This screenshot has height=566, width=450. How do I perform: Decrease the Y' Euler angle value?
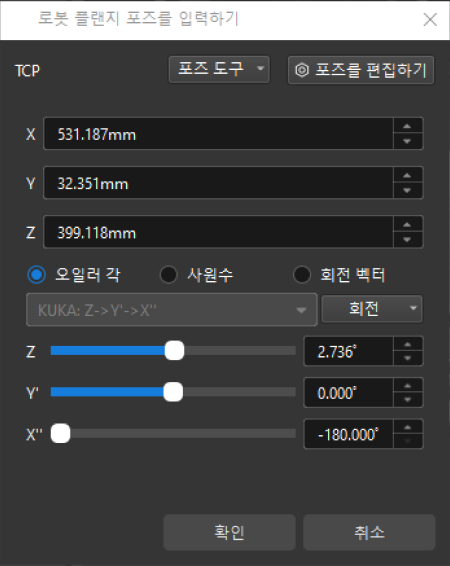pos(407,400)
